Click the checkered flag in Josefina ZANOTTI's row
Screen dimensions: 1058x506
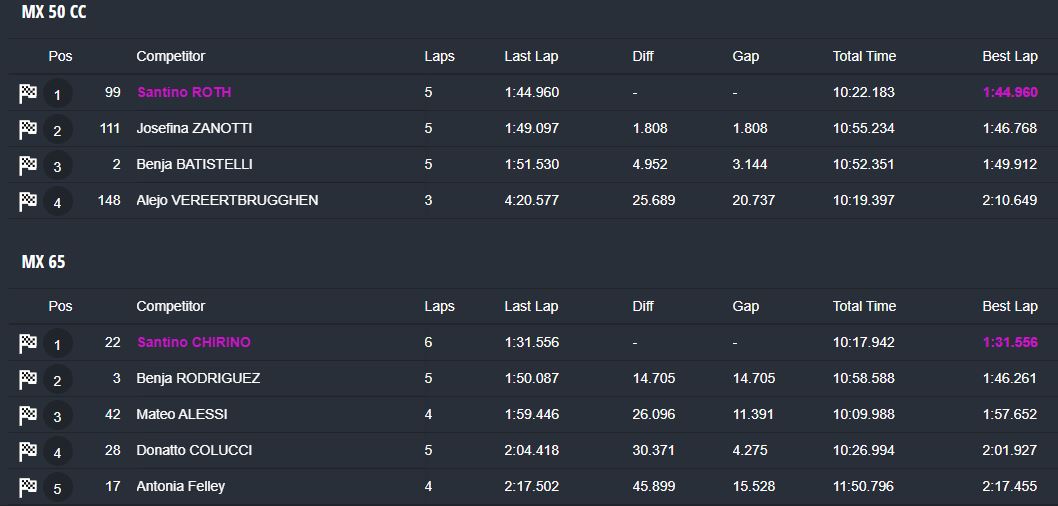[x=28, y=129]
